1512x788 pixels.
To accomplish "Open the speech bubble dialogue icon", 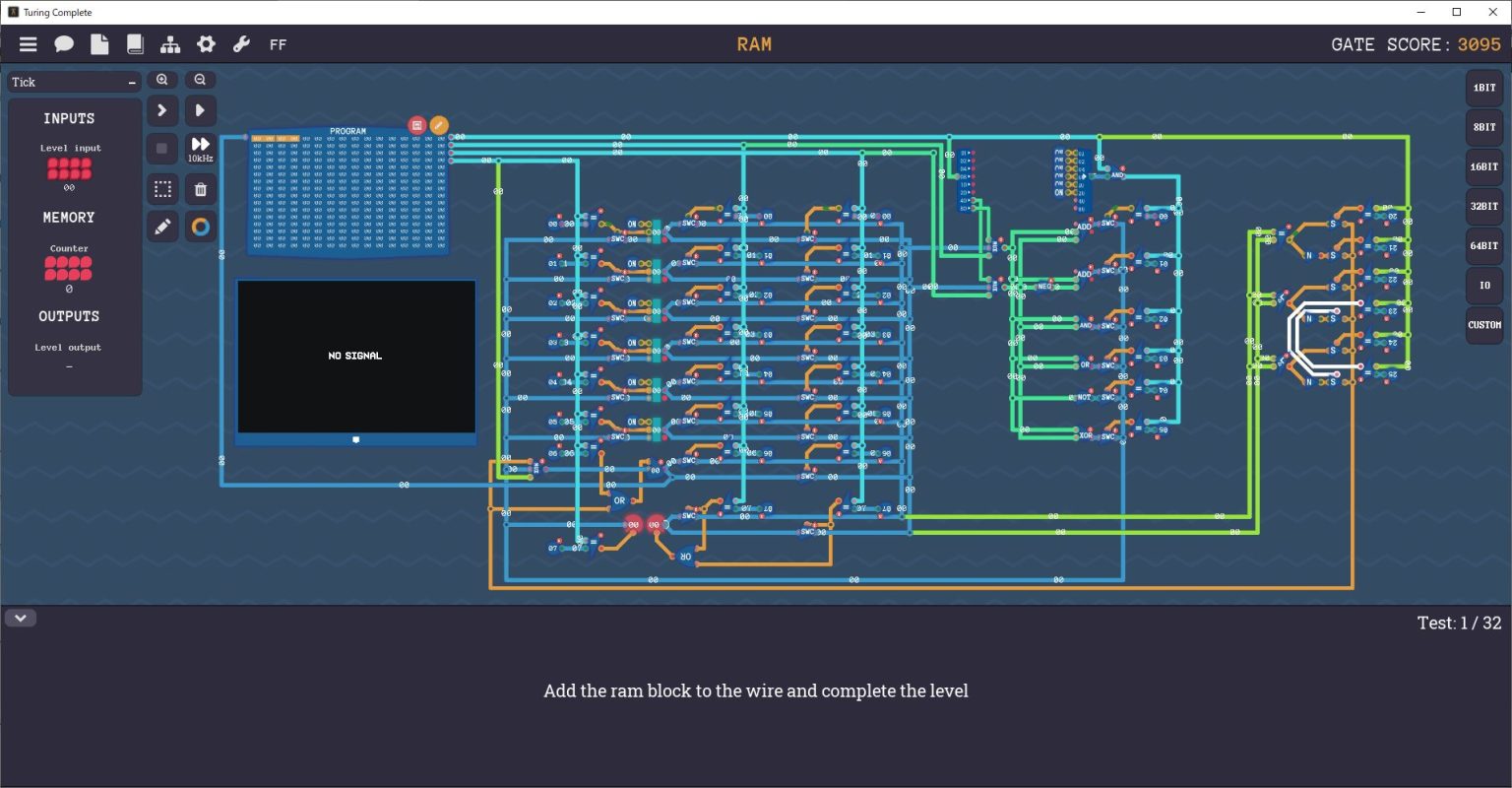I will [x=64, y=44].
